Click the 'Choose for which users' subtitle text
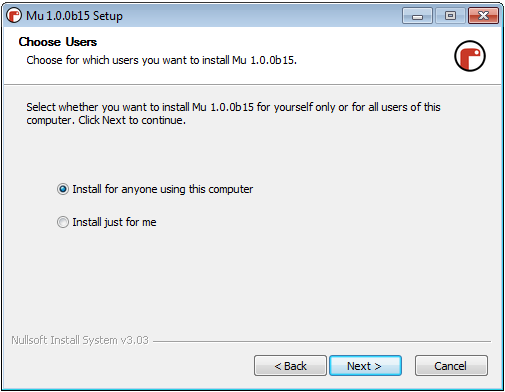 (x=161, y=60)
